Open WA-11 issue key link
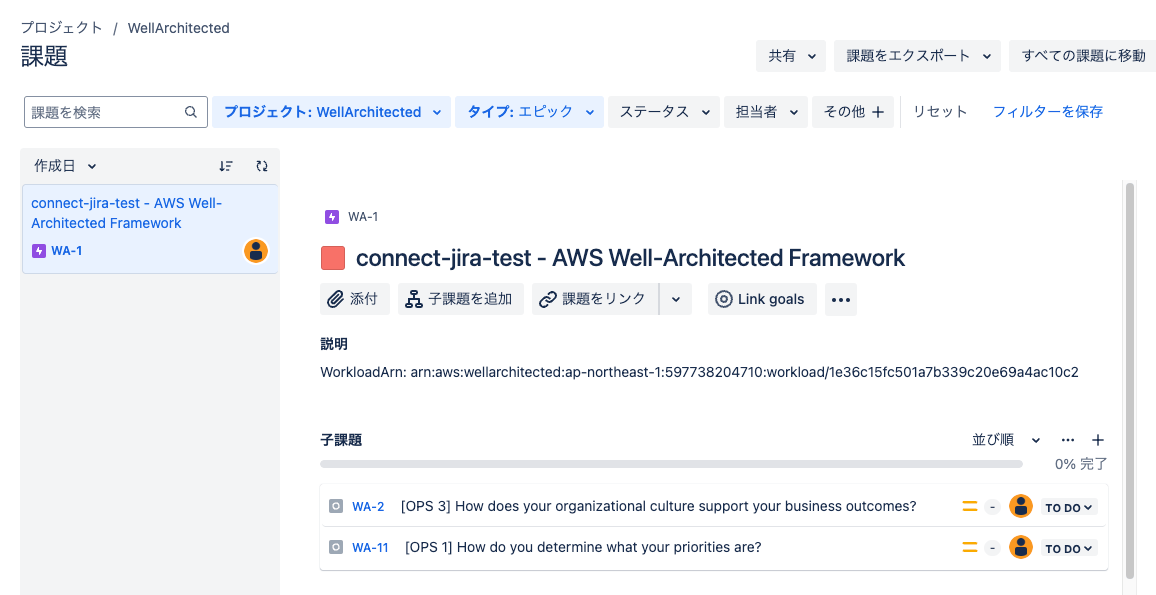 tap(370, 547)
